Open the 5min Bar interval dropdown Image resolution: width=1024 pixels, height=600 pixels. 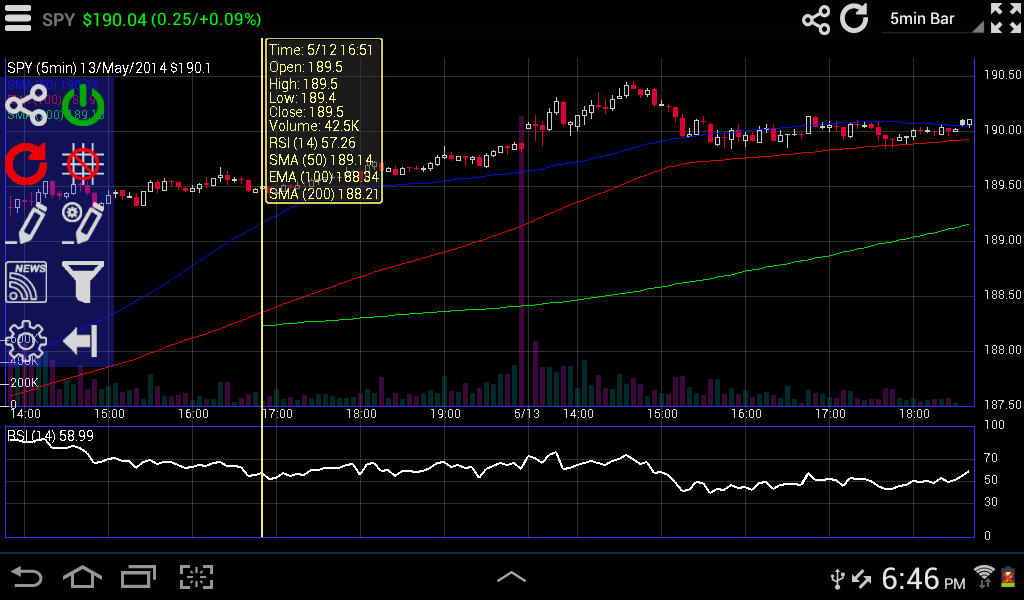point(933,19)
